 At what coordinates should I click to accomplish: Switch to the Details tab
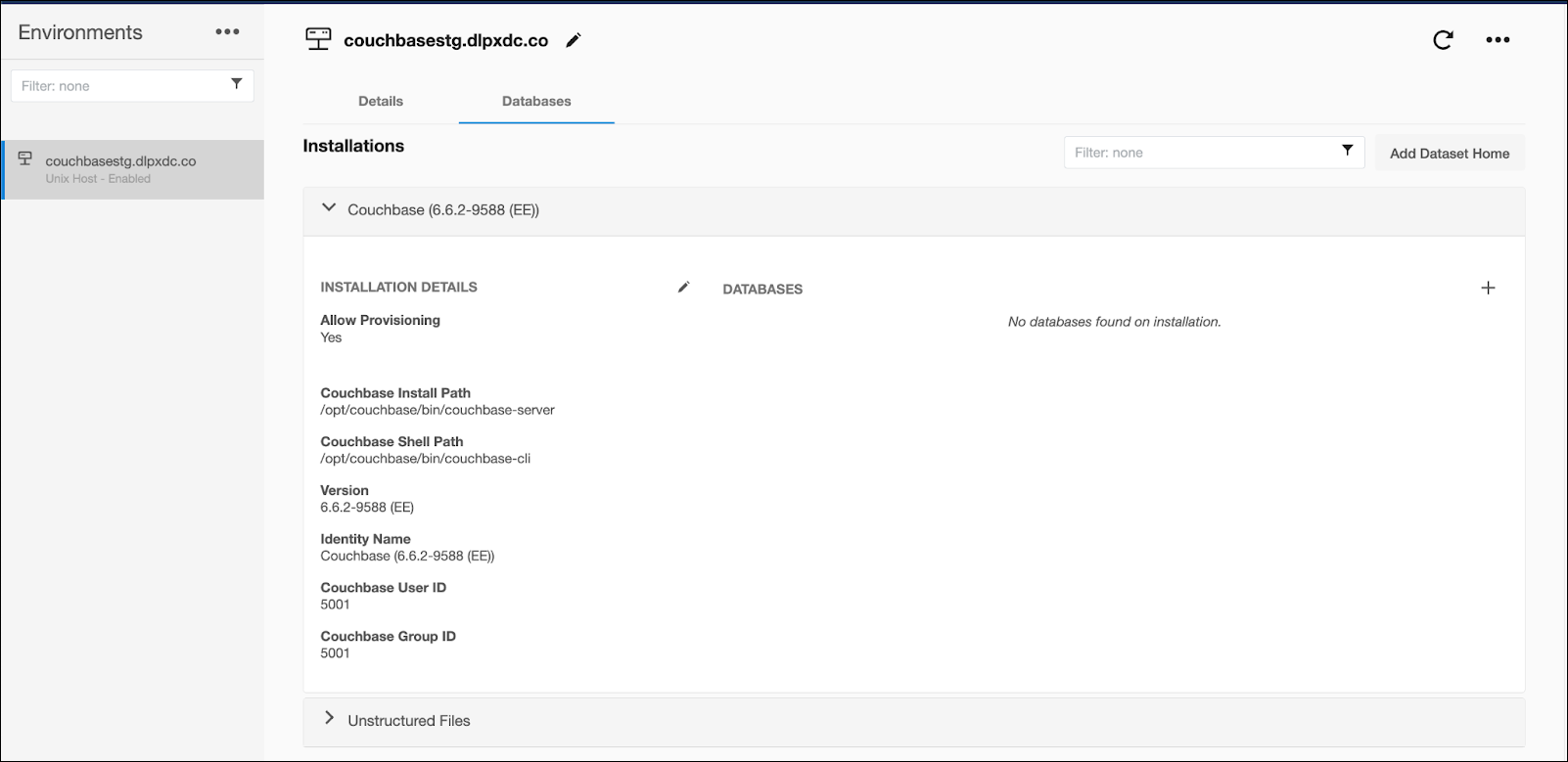tap(381, 102)
